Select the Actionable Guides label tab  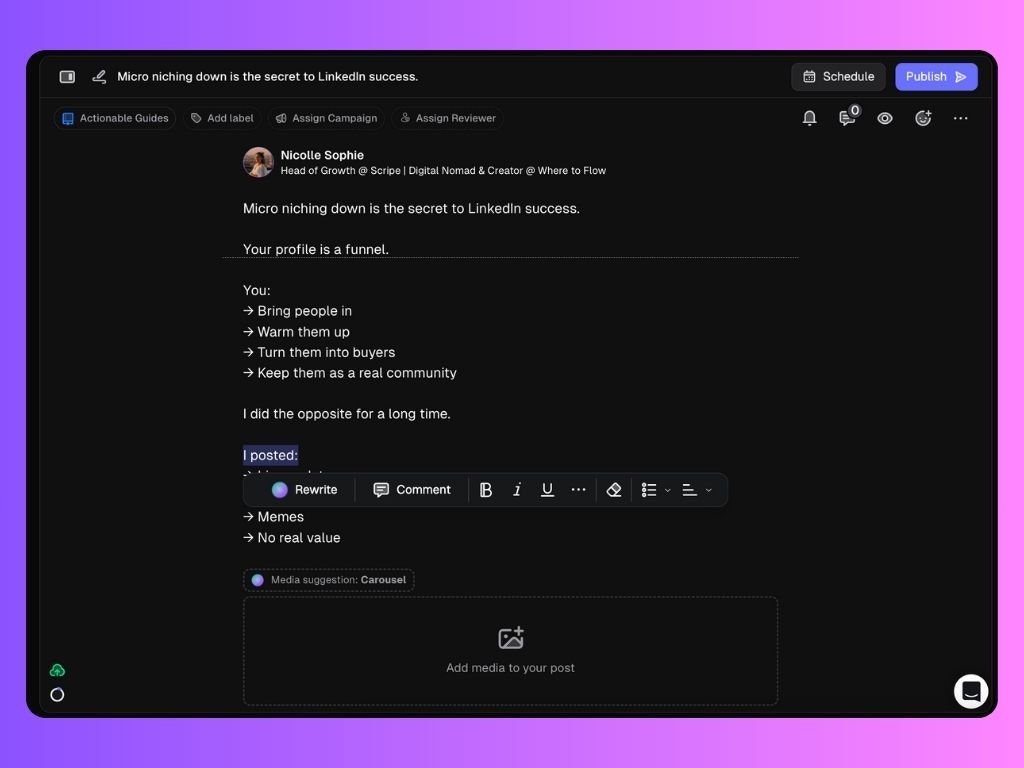pos(114,118)
